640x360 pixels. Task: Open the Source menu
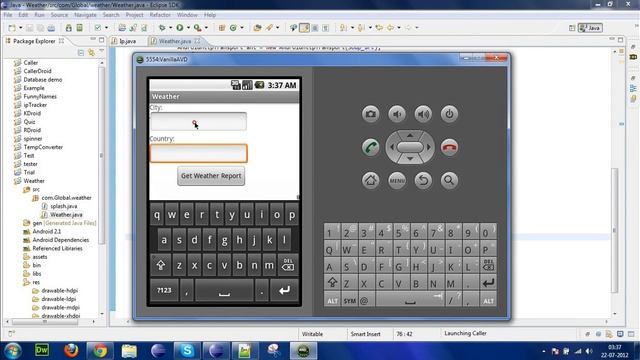[59, 15]
